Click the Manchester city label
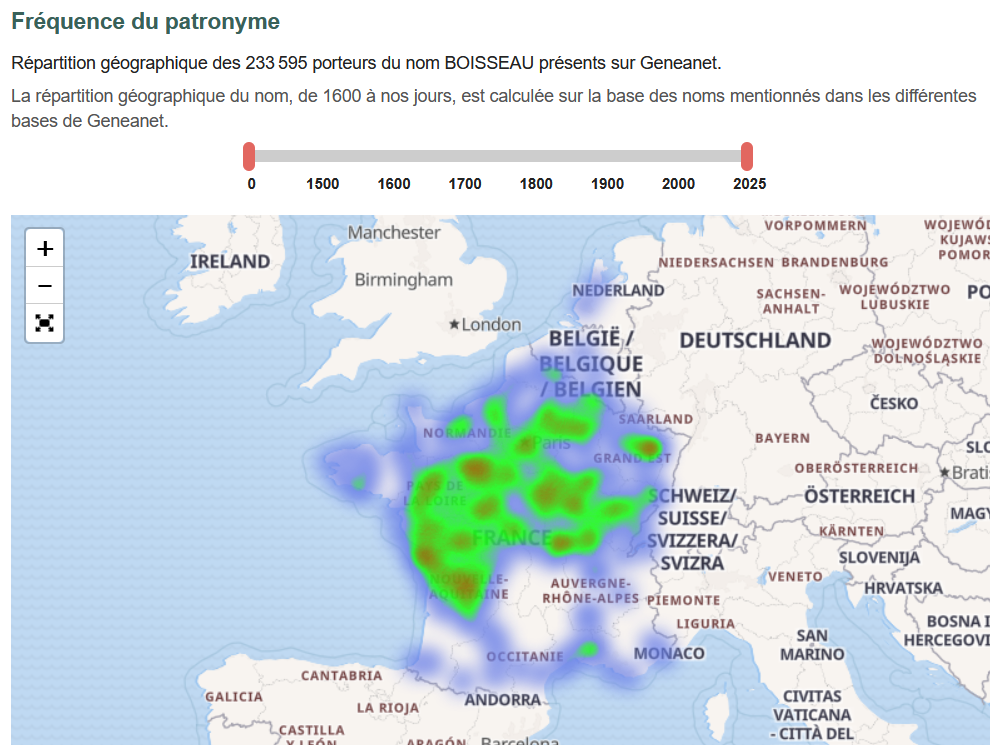 [x=394, y=232]
